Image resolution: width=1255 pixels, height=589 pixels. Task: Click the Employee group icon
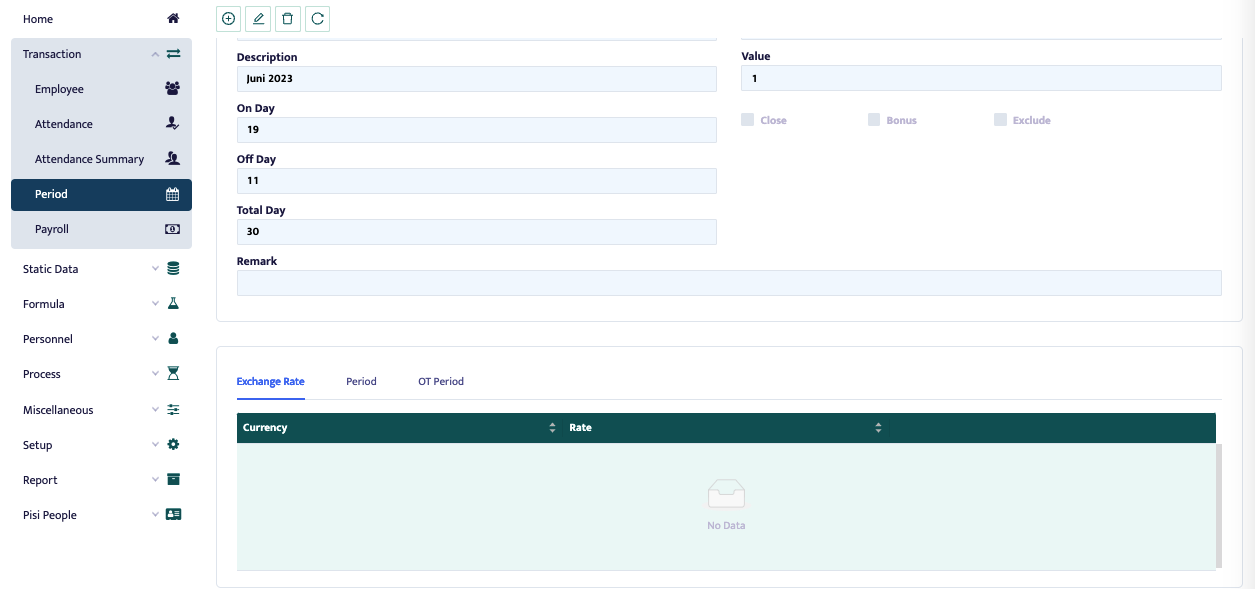[172, 89]
